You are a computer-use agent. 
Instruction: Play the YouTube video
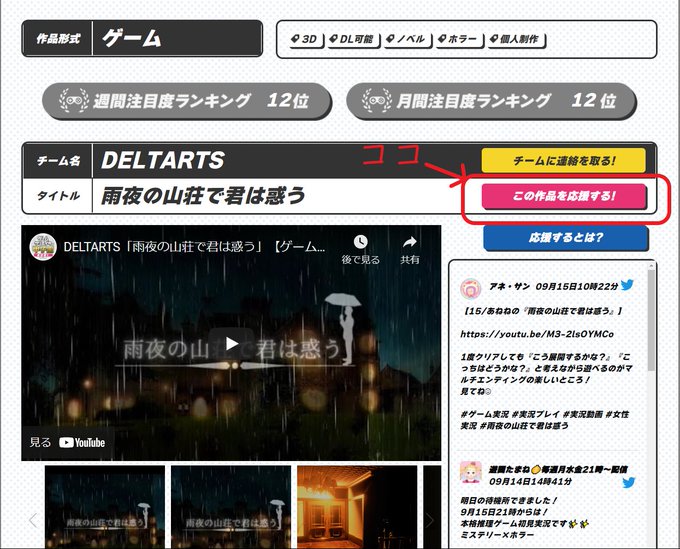tap(231, 343)
